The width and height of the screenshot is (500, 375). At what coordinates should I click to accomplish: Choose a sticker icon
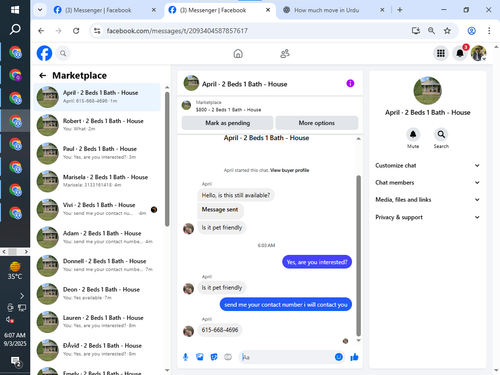pos(214,357)
